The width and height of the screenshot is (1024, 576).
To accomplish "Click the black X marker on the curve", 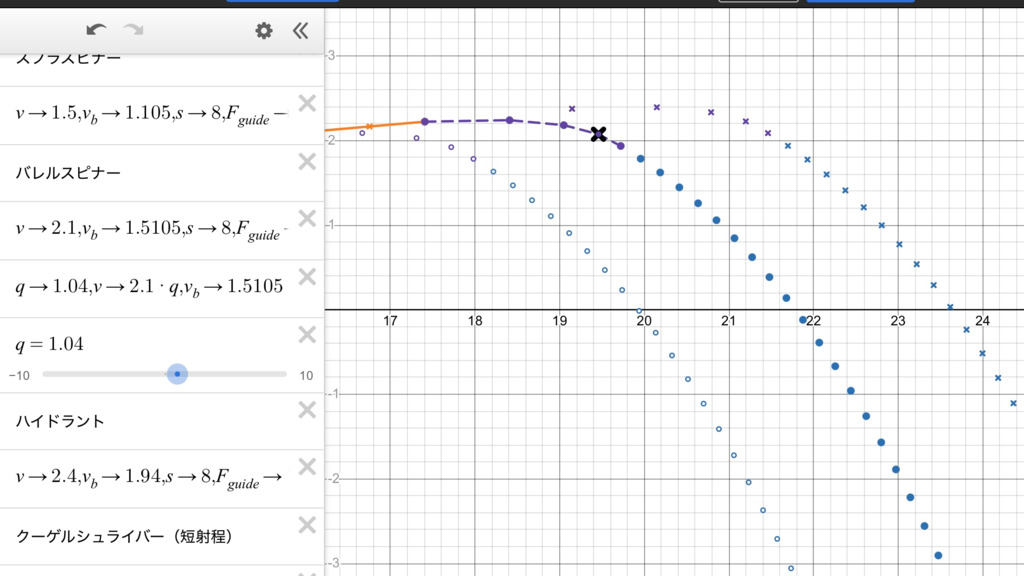I will click(598, 134).
